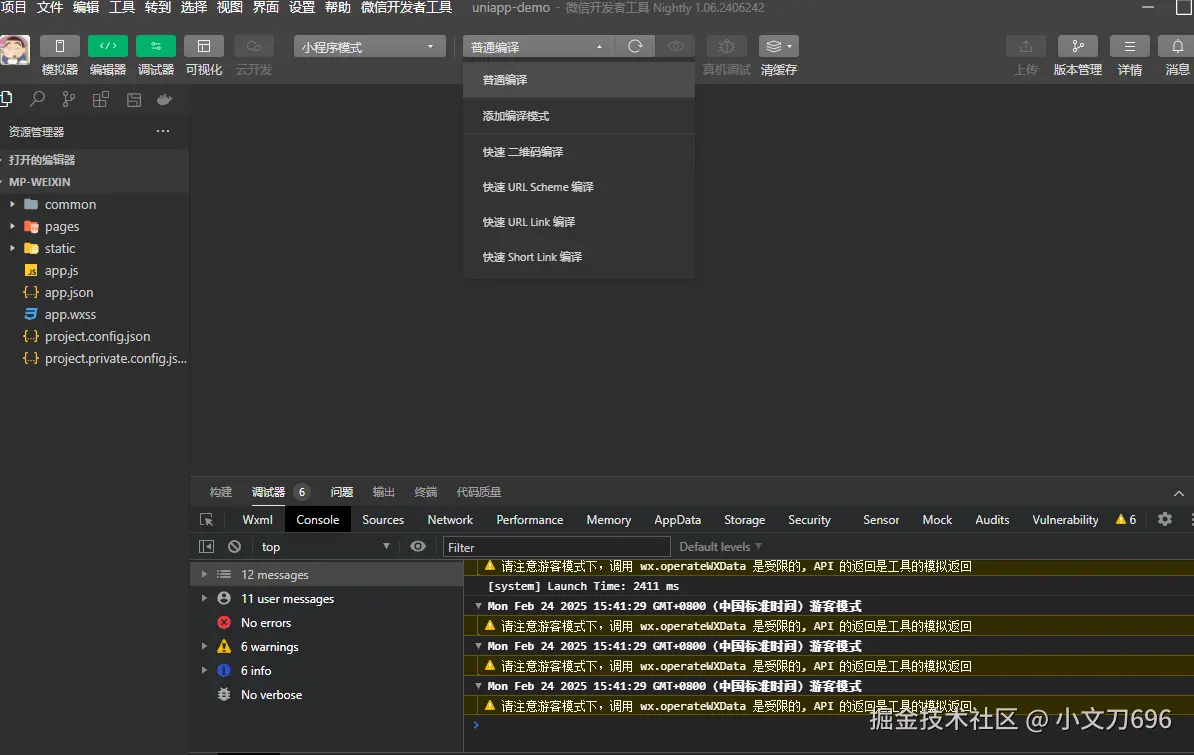This screenshot has height=755, width=1194.
Task: Open the visualization (可视化) panel
Action: (203, 46)
